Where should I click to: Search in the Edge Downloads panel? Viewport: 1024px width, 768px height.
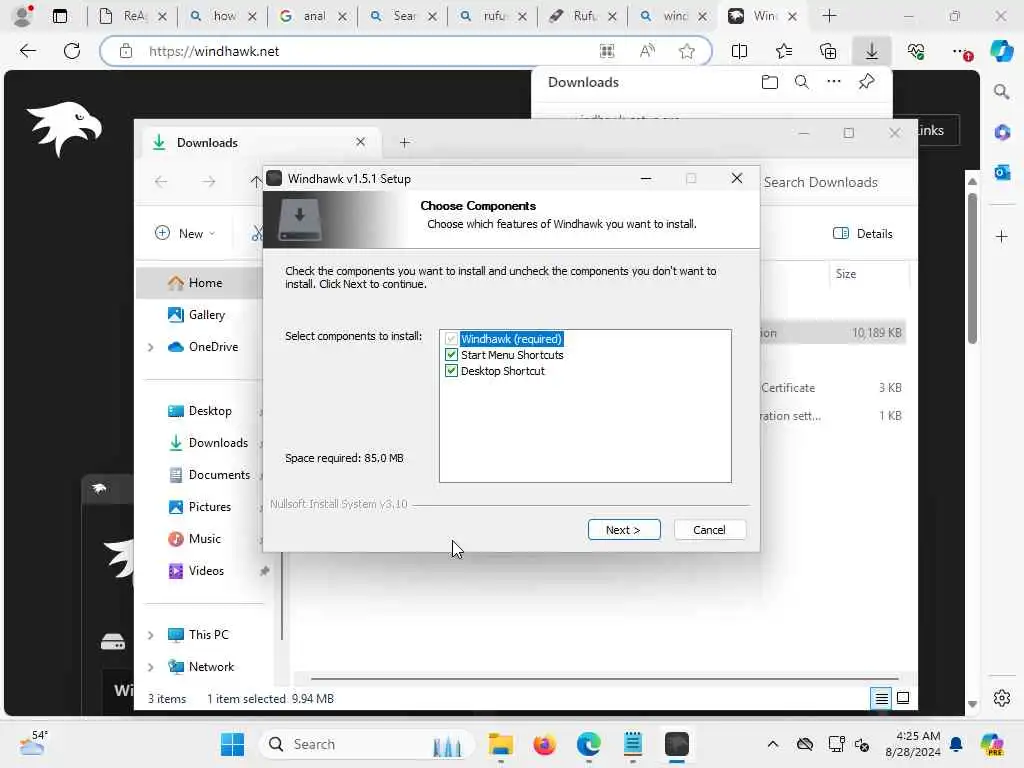tap(802, 82)
